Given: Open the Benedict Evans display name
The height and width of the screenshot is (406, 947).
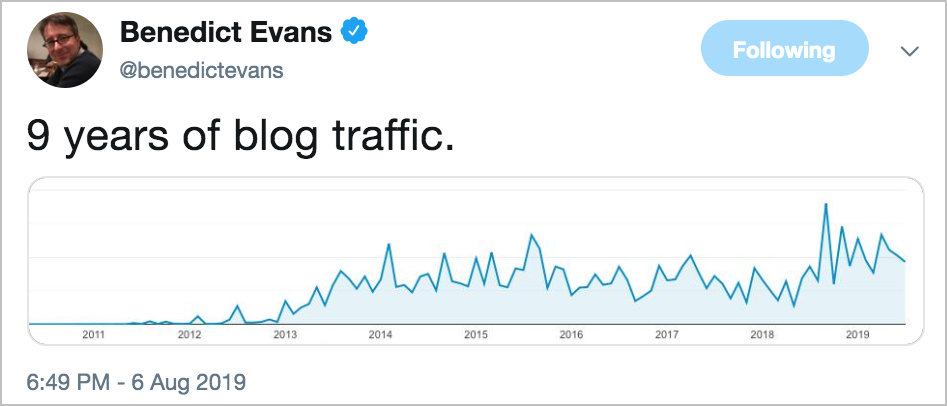Looking at the screenshot, I should (x=226, y=31).
